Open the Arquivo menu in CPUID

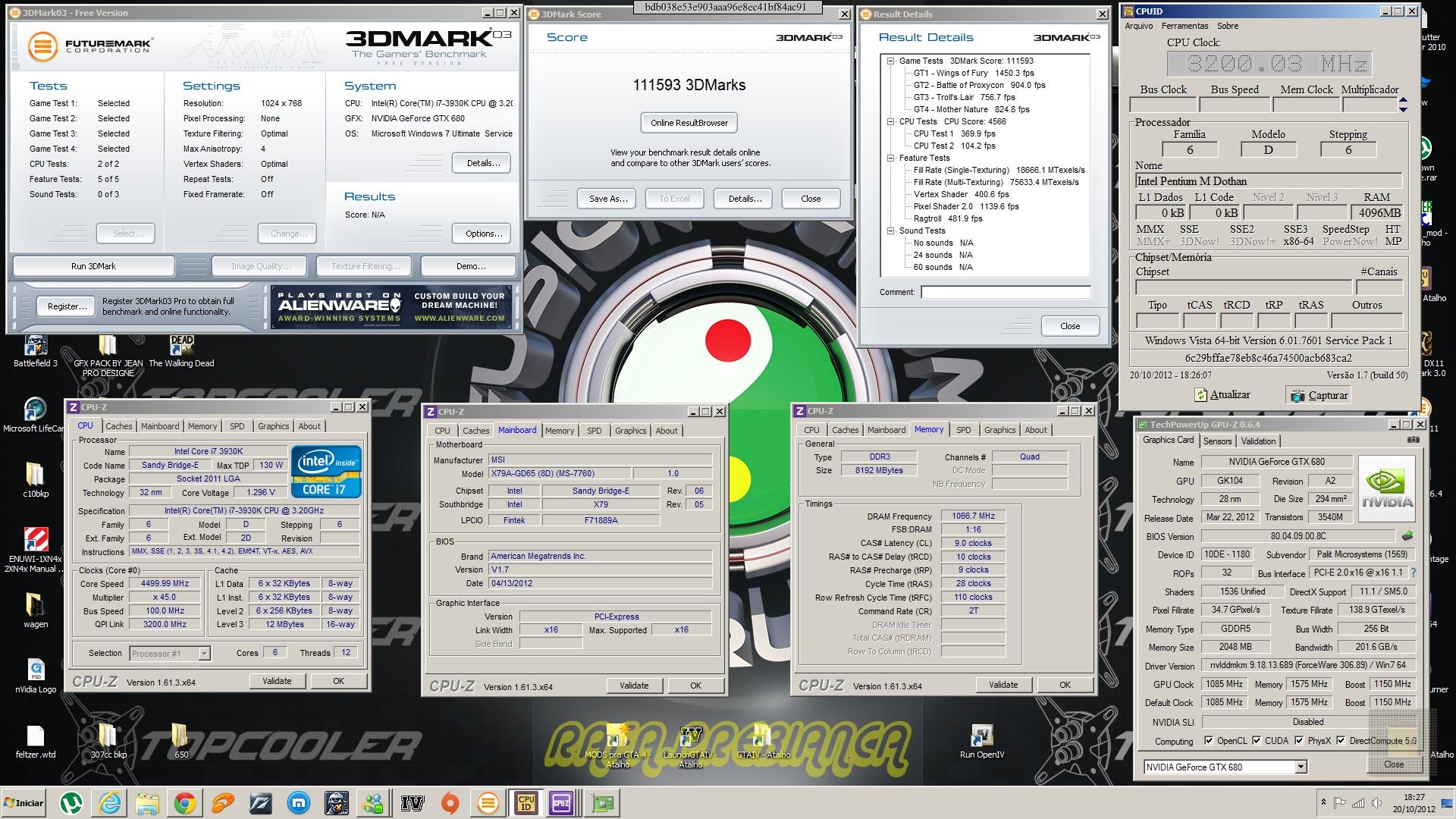click(1138, 26)
